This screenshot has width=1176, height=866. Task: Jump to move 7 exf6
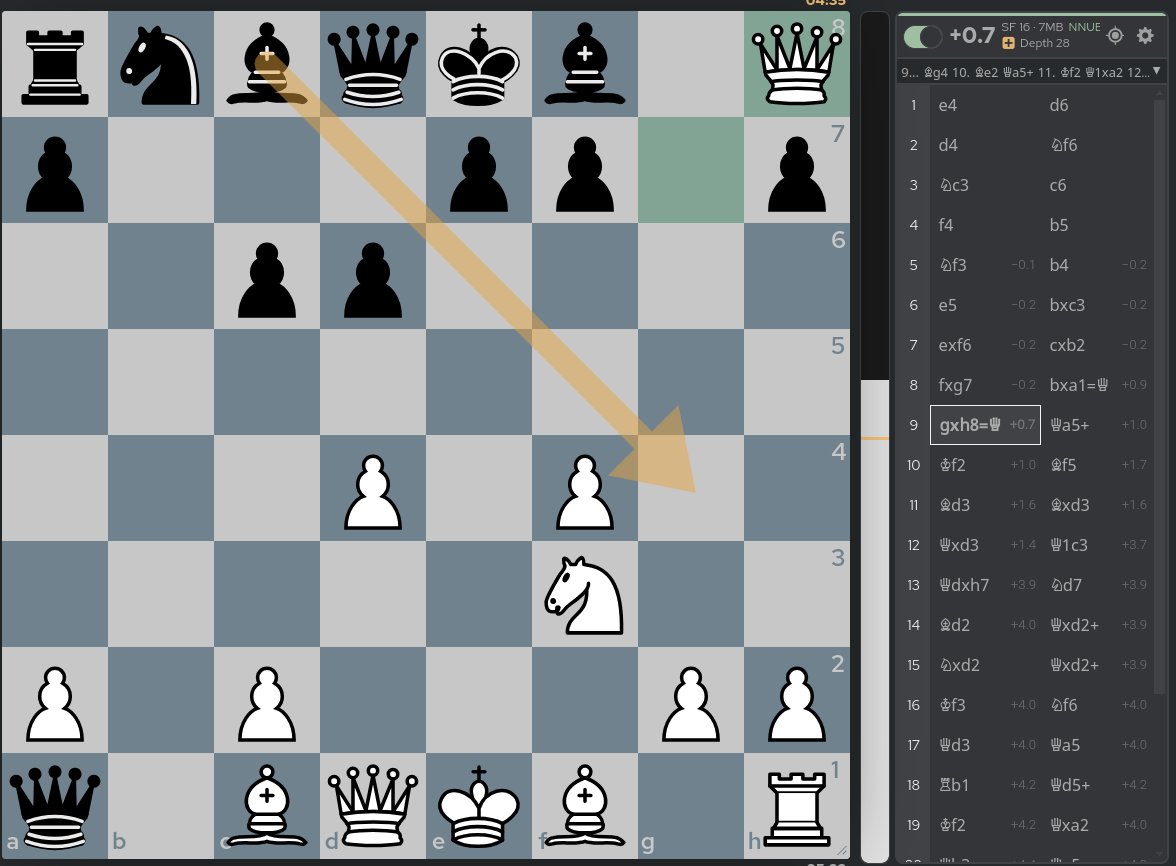tap(986, 345)
